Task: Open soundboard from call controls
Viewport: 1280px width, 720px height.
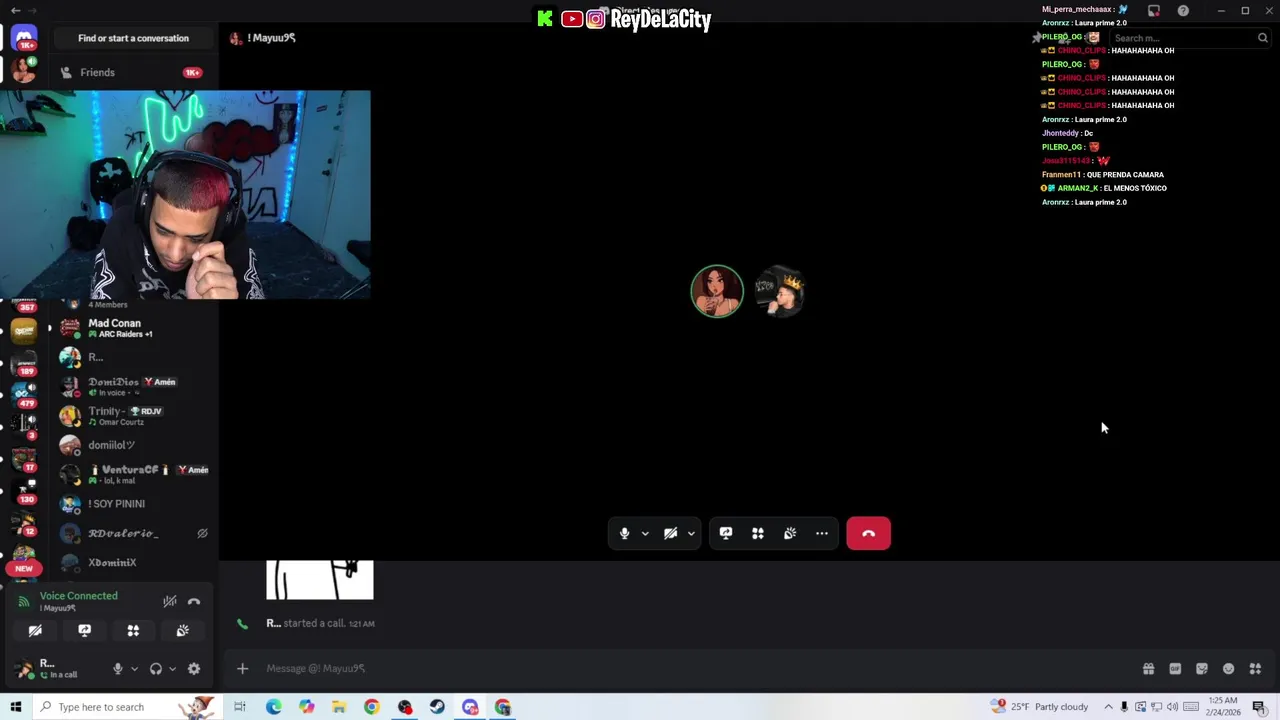Action: click(790, 533)
